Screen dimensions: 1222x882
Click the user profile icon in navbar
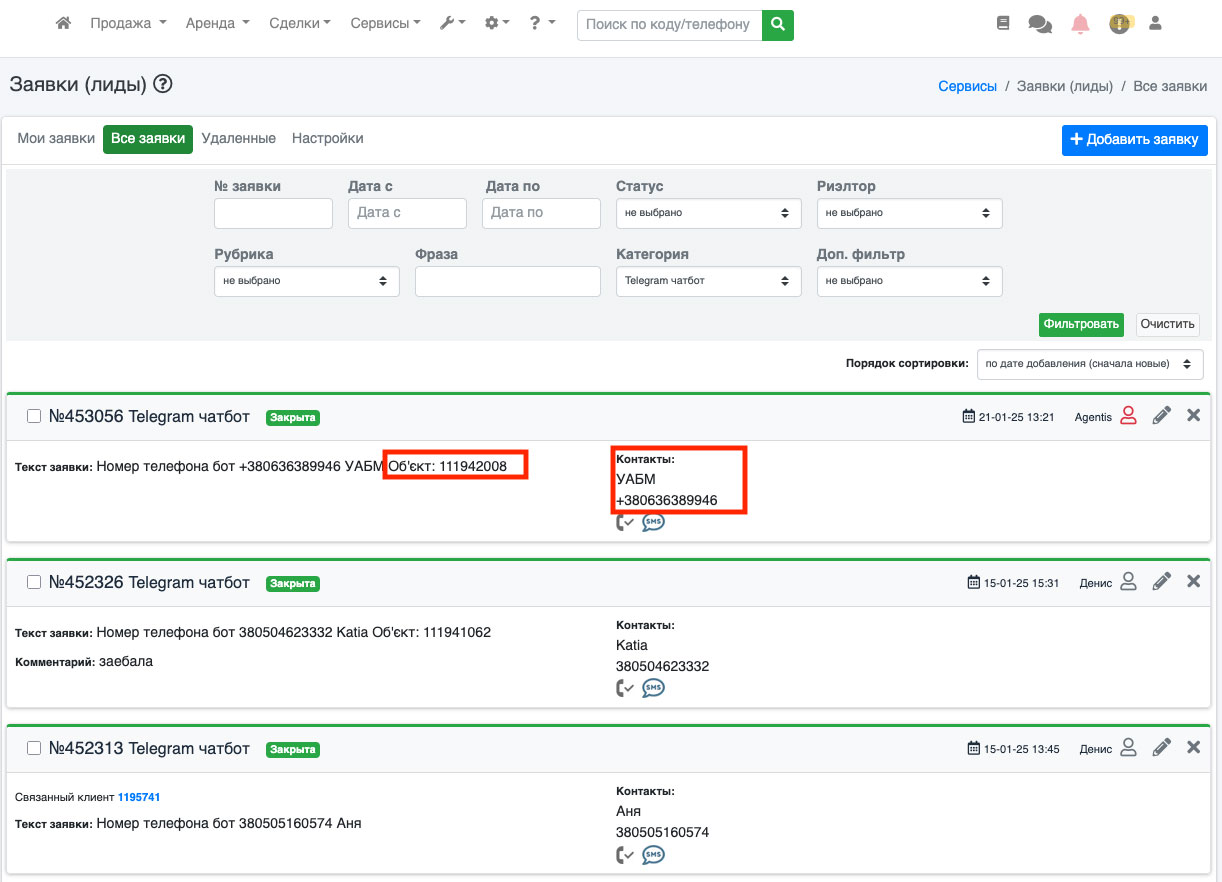[1155, 24]
